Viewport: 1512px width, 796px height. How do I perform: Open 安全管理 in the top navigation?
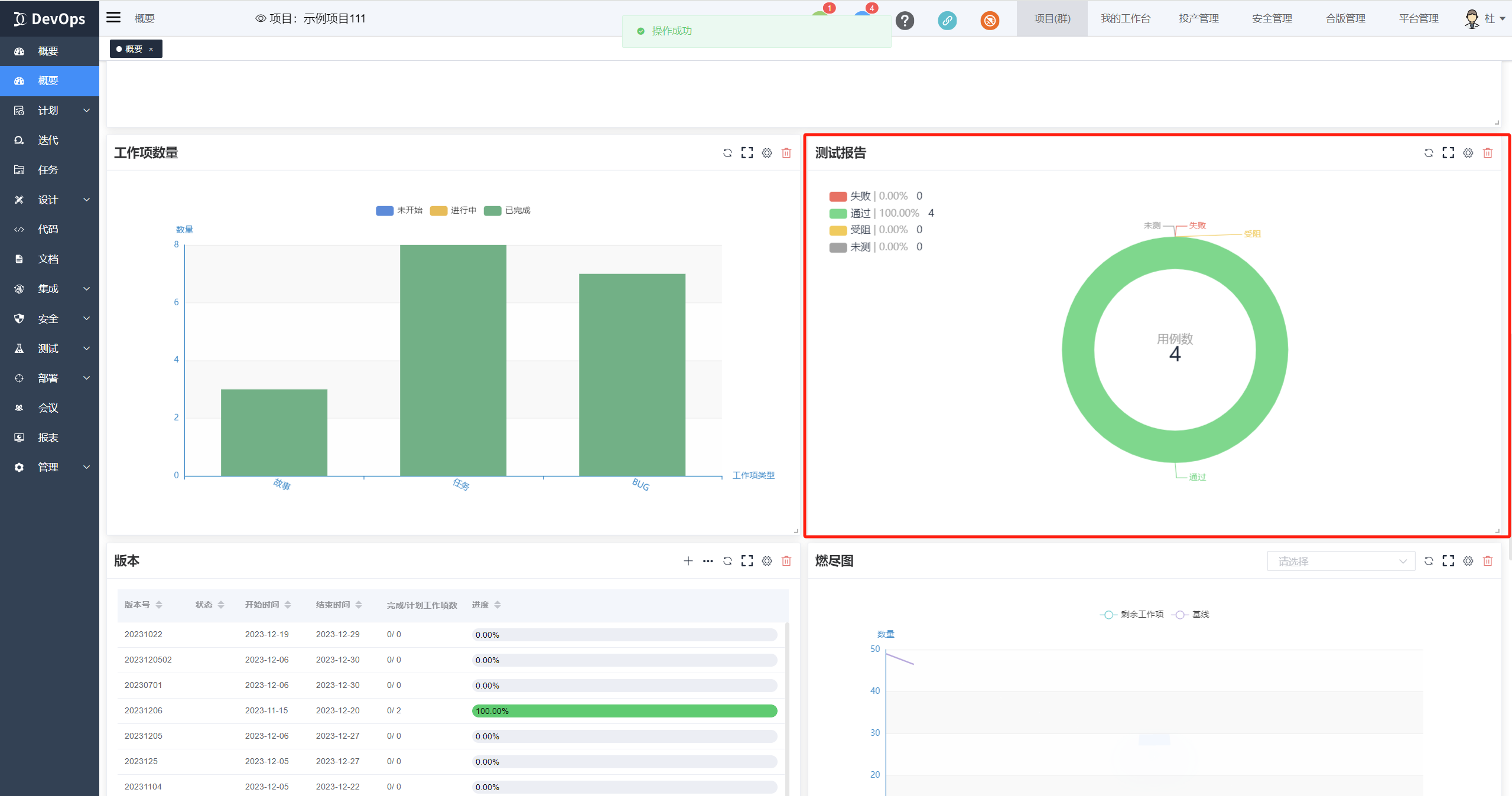pos(1272,18)
